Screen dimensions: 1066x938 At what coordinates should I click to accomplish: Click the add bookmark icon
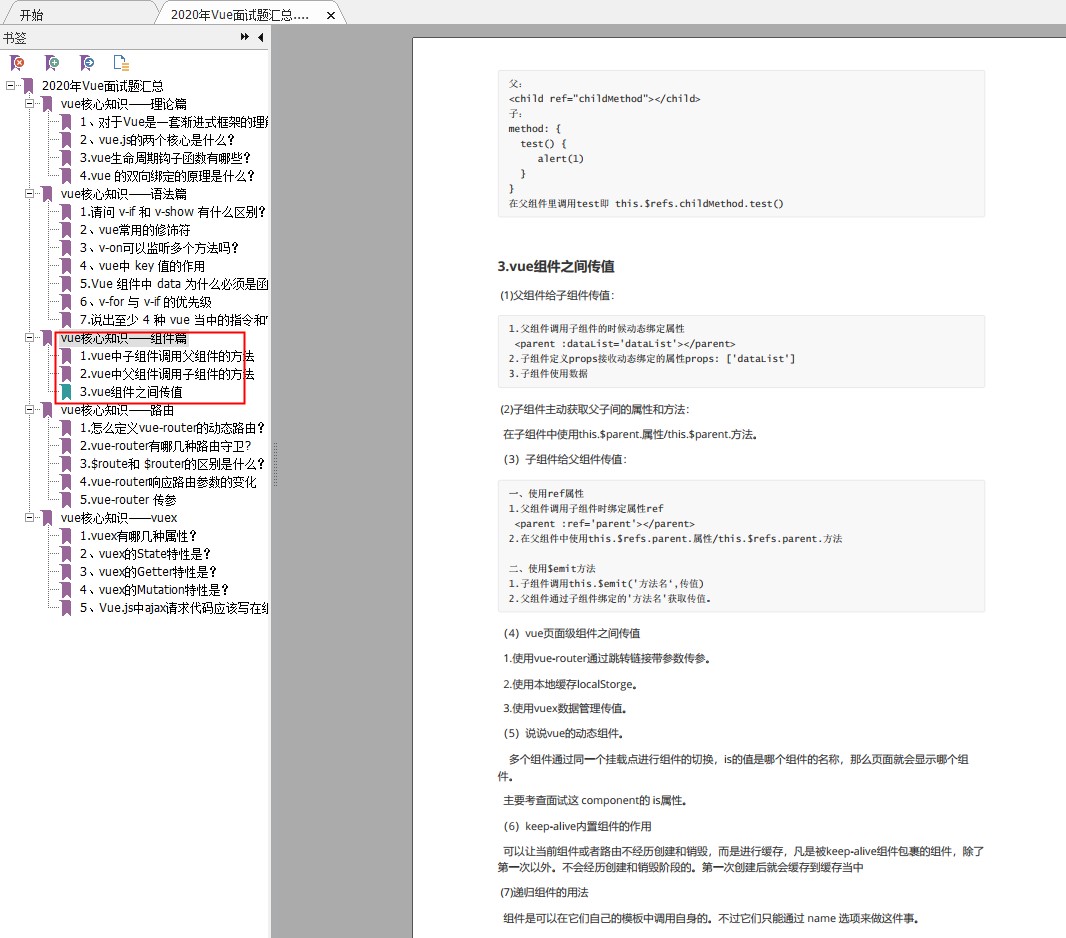click(x=52, y=63)
